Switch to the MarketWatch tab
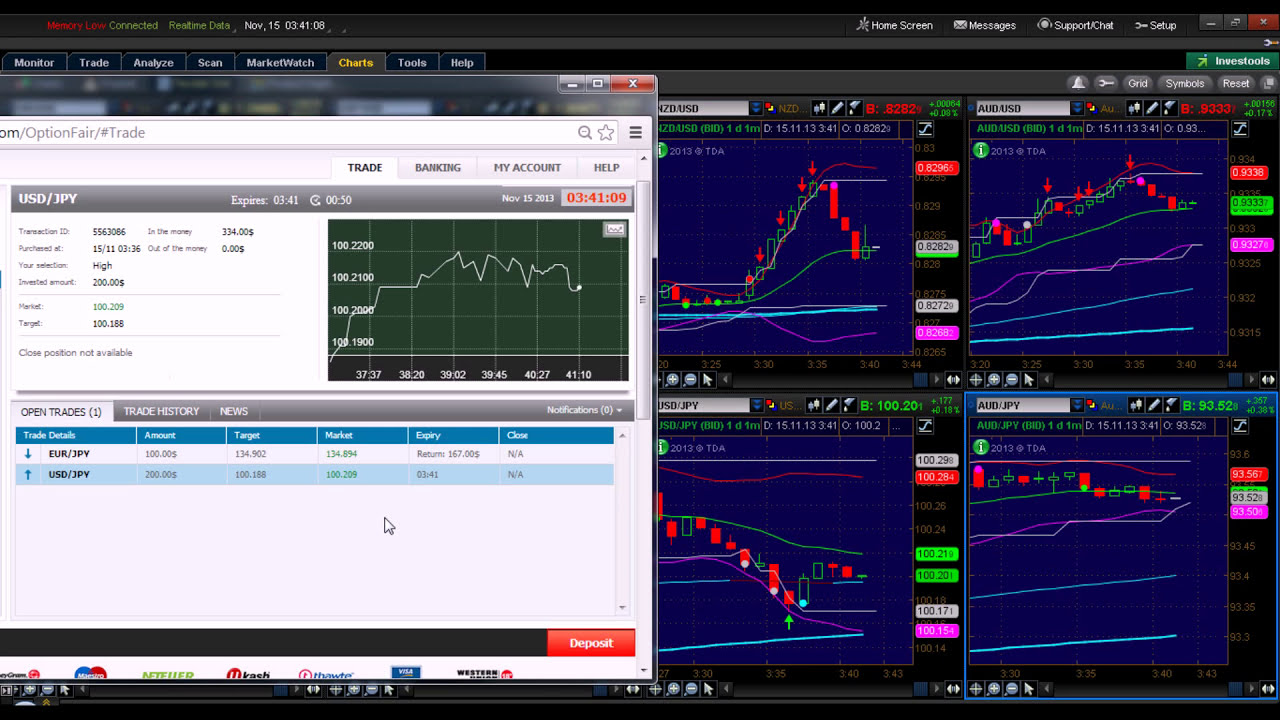This screenshot has height=720, width=1280. click(x=280, y=62)
